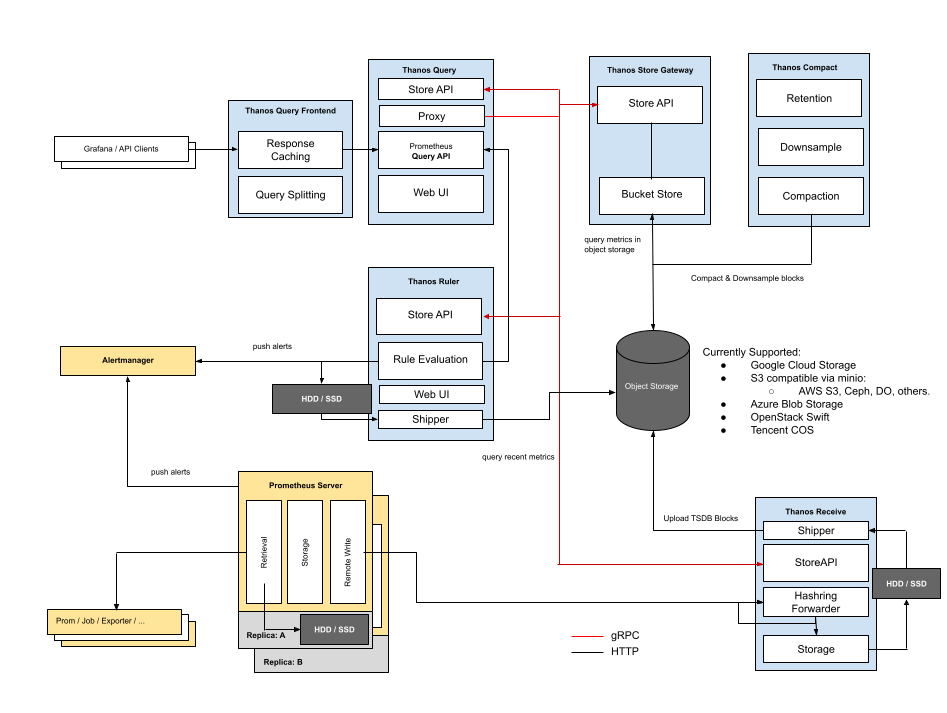This screenshot has width=947, height=713.
Task: Select Store API inside Thanos Ruler
Action: [x=429, y=316]
